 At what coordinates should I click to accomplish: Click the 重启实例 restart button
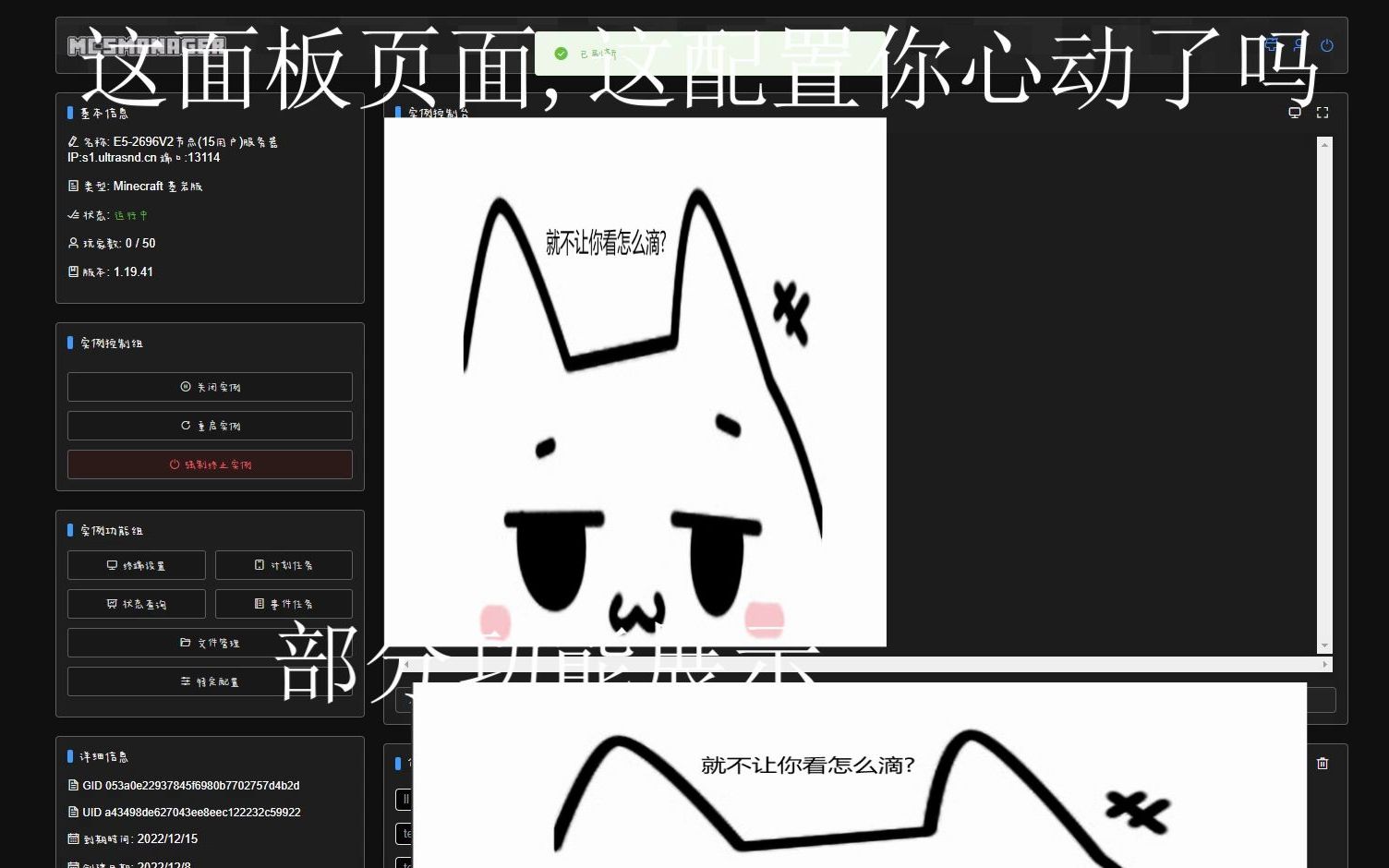210,426
